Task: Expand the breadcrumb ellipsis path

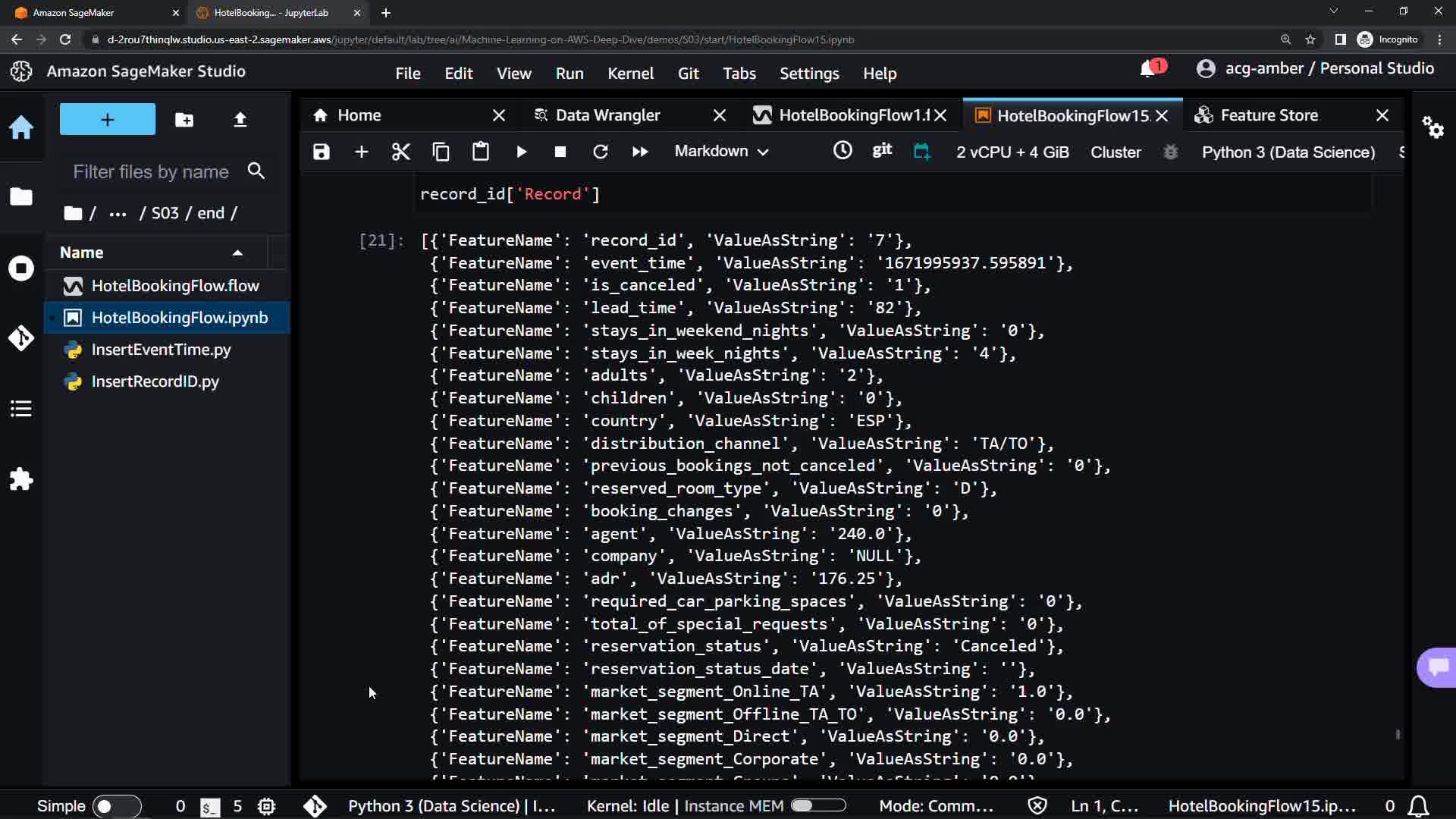Action: click(x=118, y=214)
